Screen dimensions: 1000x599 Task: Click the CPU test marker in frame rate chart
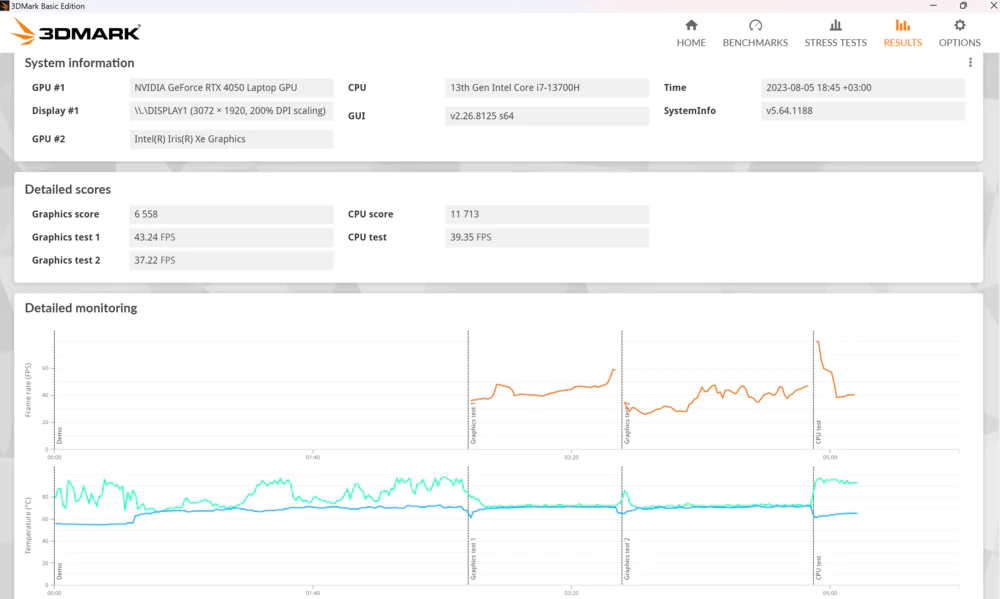click(818, 432)
